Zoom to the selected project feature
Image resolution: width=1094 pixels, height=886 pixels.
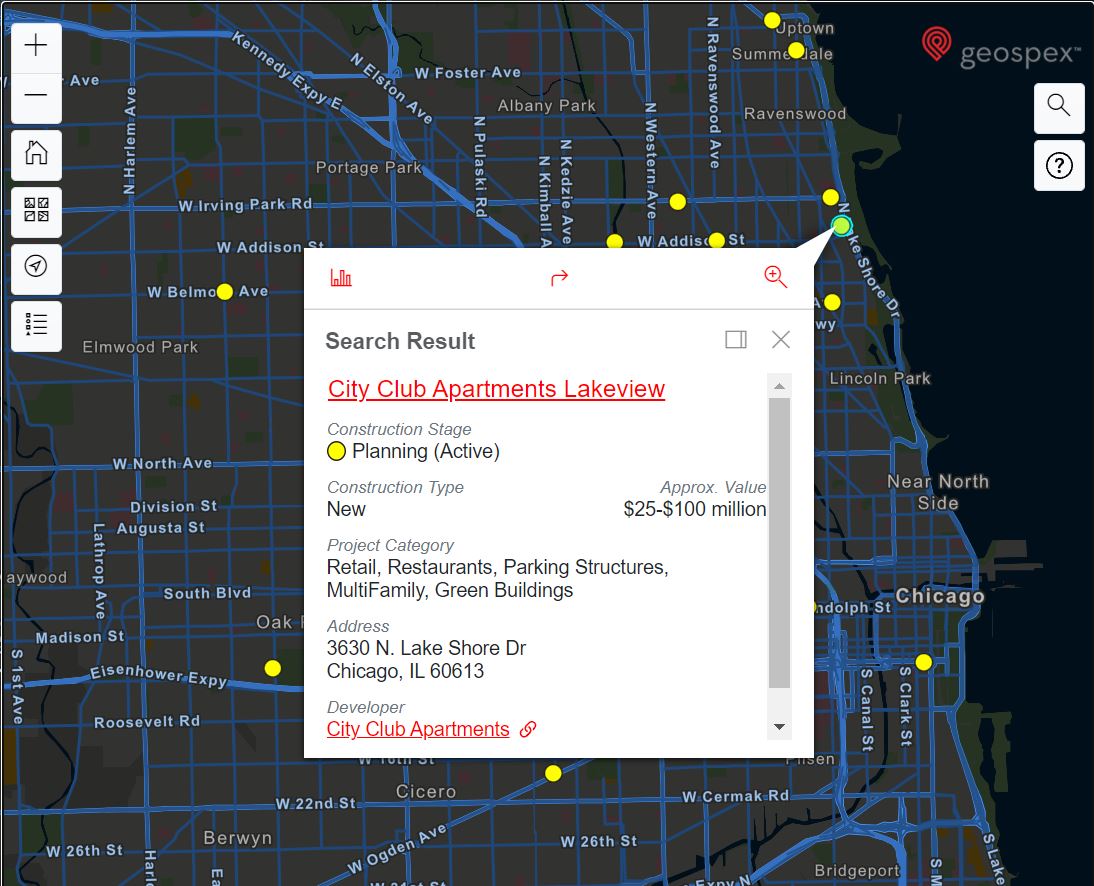coord(775,277)
